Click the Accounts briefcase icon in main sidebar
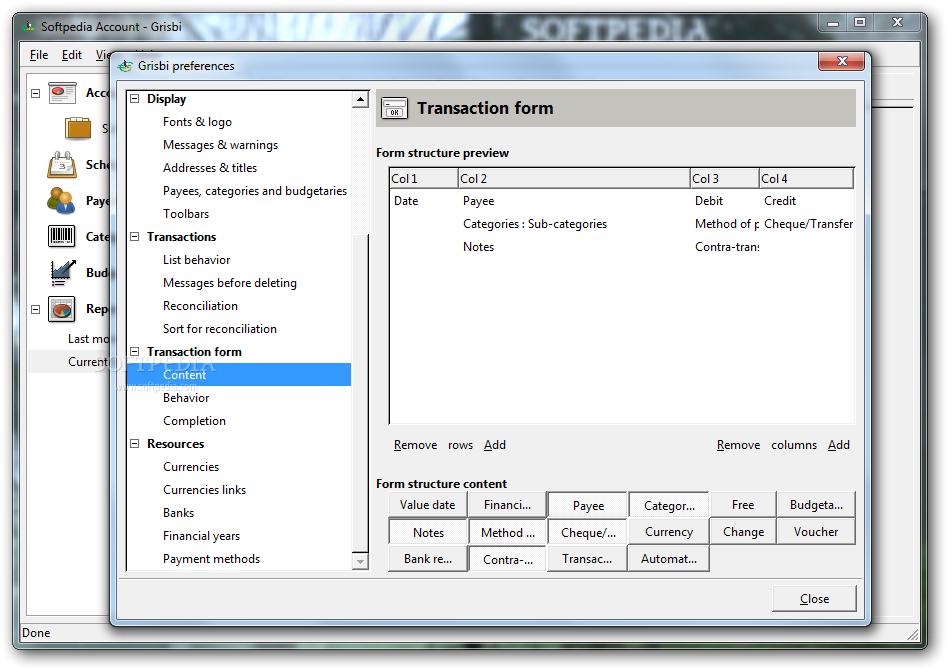 pyautogui.click(x=62, y=93)
